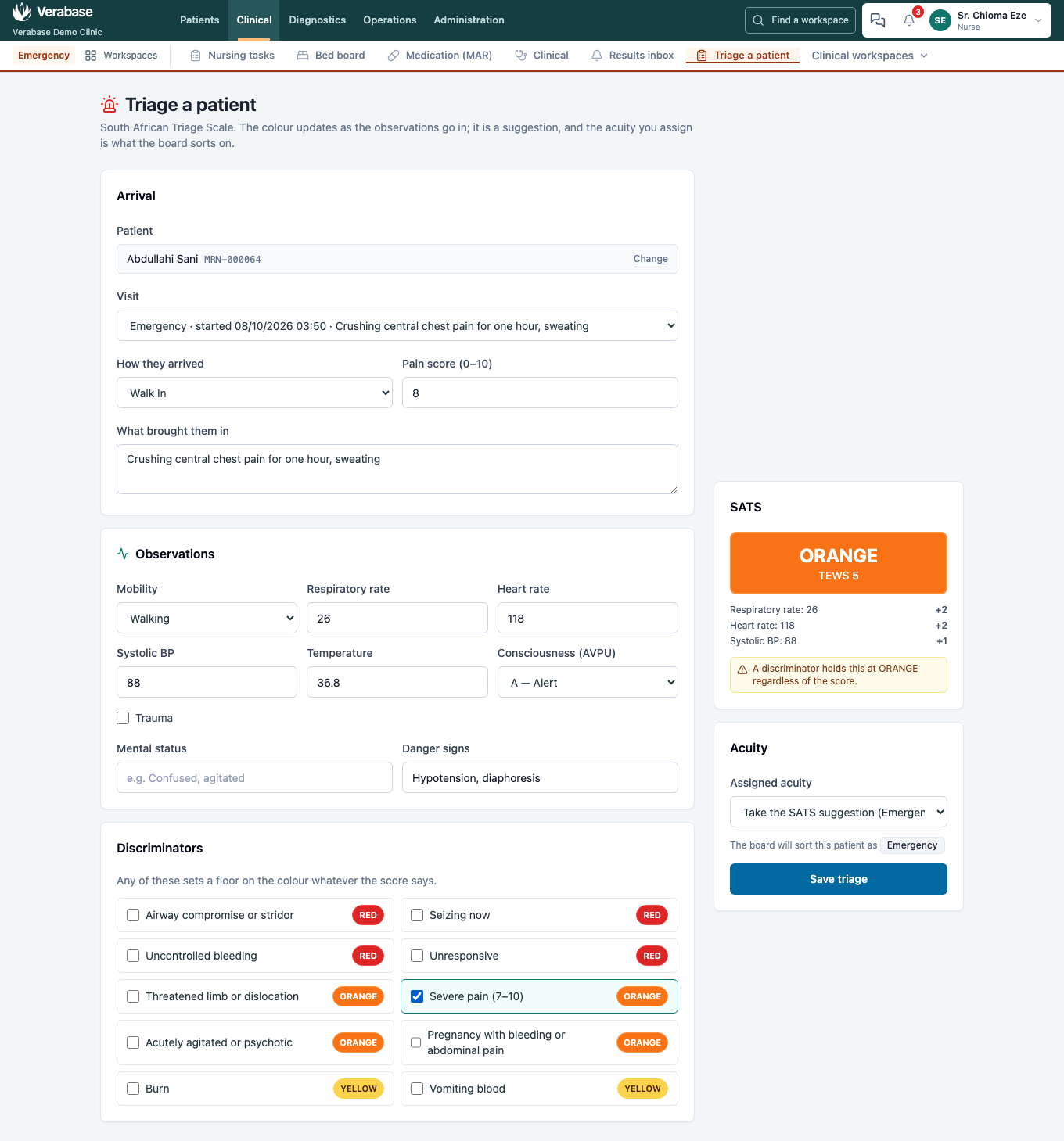The width and height of the screenshot is (1064, 1141).
Task: Check Airway compromise or stridor
Action: 133,915
